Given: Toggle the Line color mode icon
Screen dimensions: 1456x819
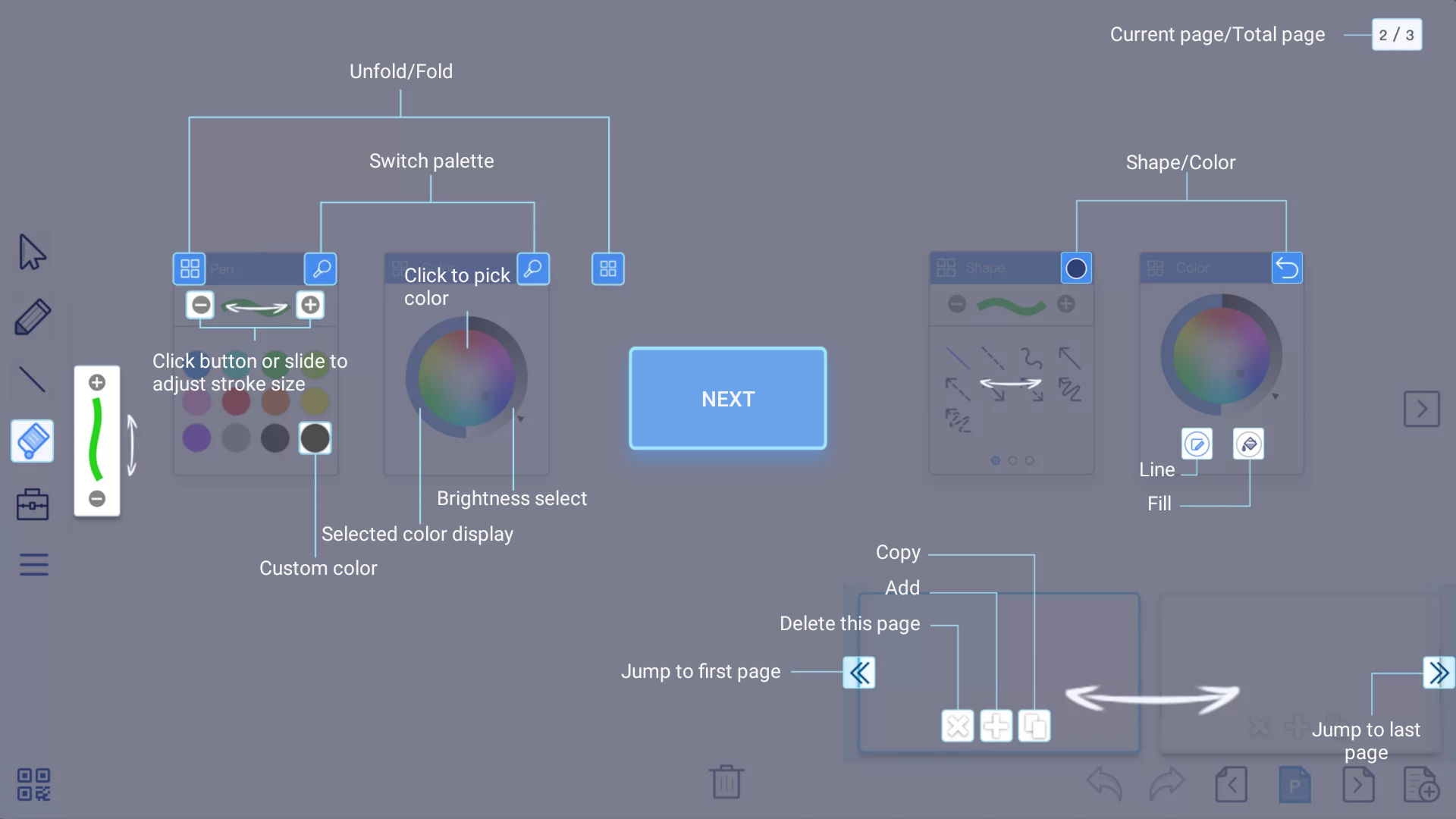Looking at the screenshot, I should (x=1197, y=444).
